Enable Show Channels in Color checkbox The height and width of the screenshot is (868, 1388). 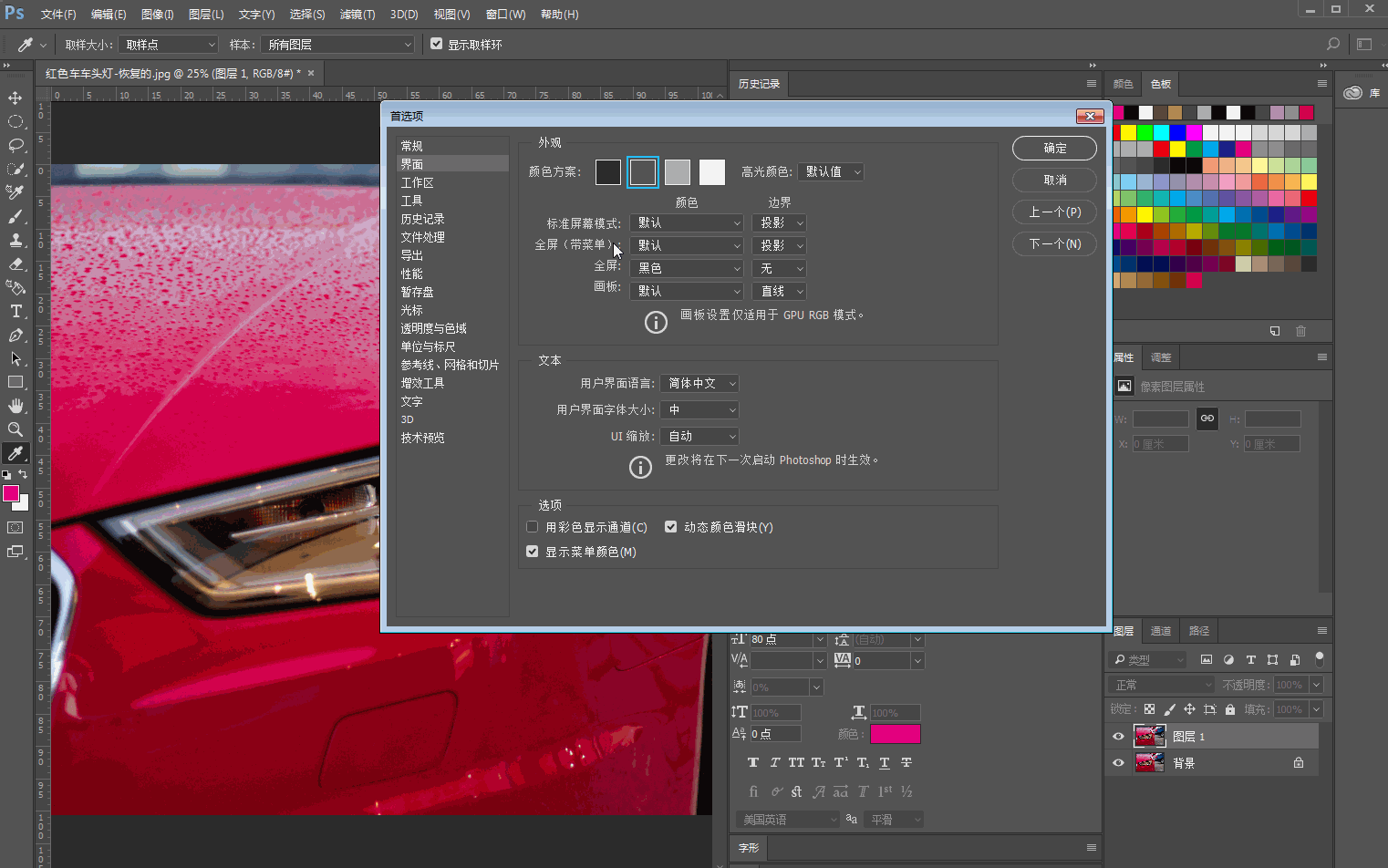tap(533, 527)
